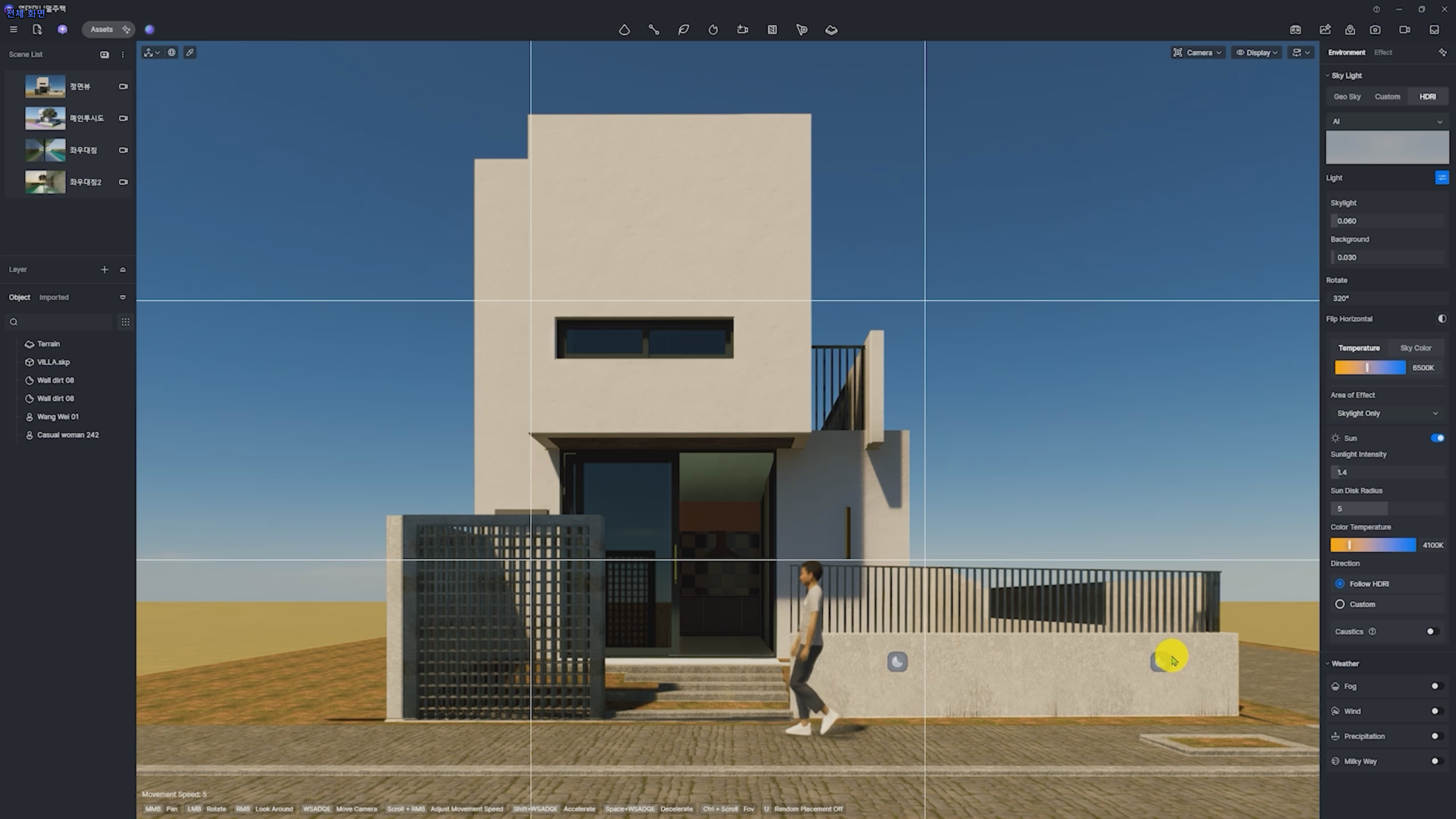This screenshot has width=1456, height=819.
Task: Select Terrain in object list
Action: [x=48, y=344]
